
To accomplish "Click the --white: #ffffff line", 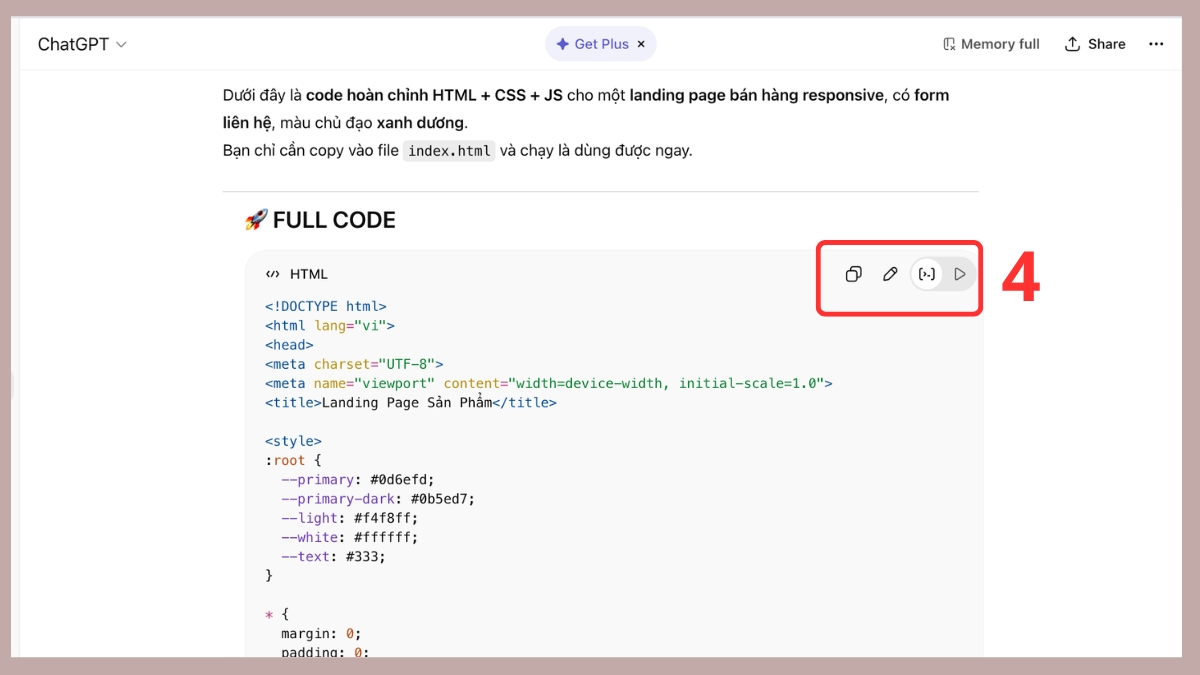I will point(350,537).
